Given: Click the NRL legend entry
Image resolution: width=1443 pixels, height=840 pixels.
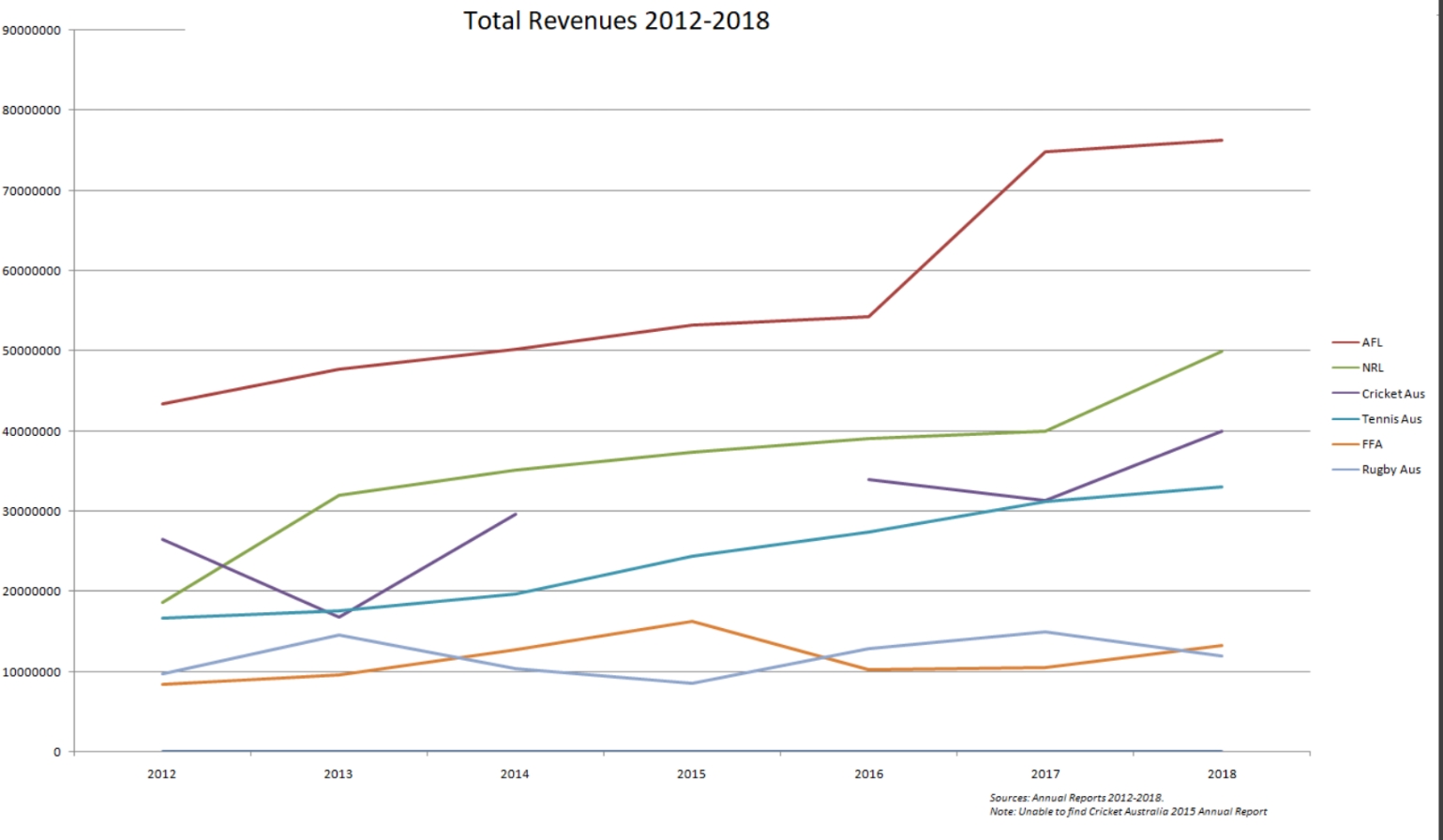Looking at the screenshot, I should coord(1358,368).
